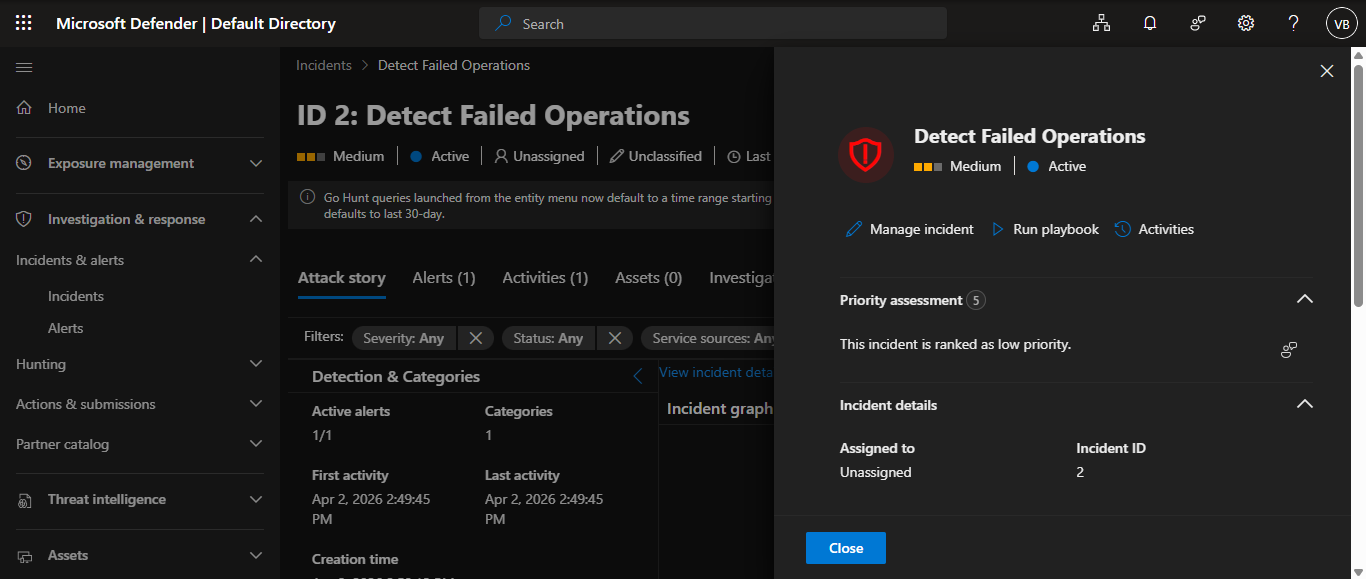Viewport: 1366px width, 579px height.
Task: Click the Copilot feedback icon in Priority assessment
Action: pyautogui.click(x=1289, y=350)
